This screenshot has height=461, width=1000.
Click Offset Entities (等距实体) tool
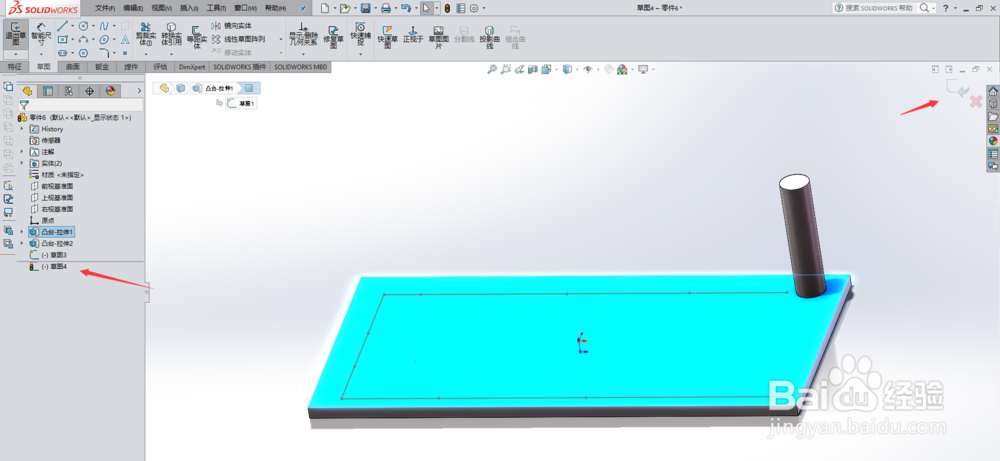click(196, 37)
